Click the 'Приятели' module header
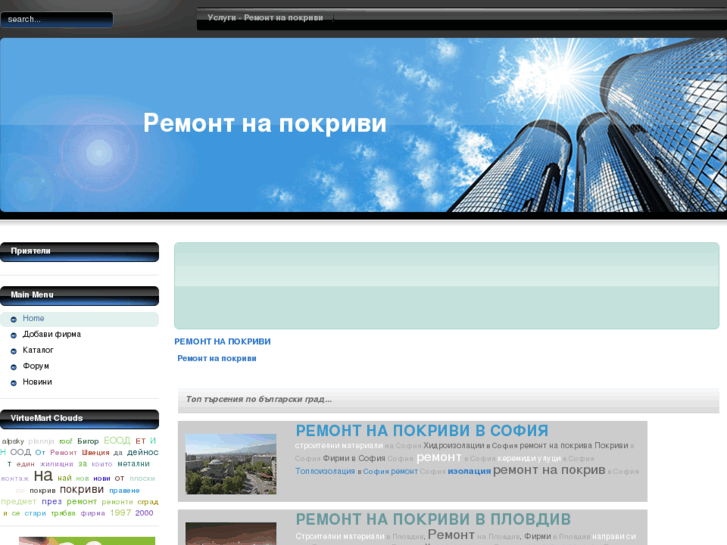This screenshot has width=727, height=545. 79,251
